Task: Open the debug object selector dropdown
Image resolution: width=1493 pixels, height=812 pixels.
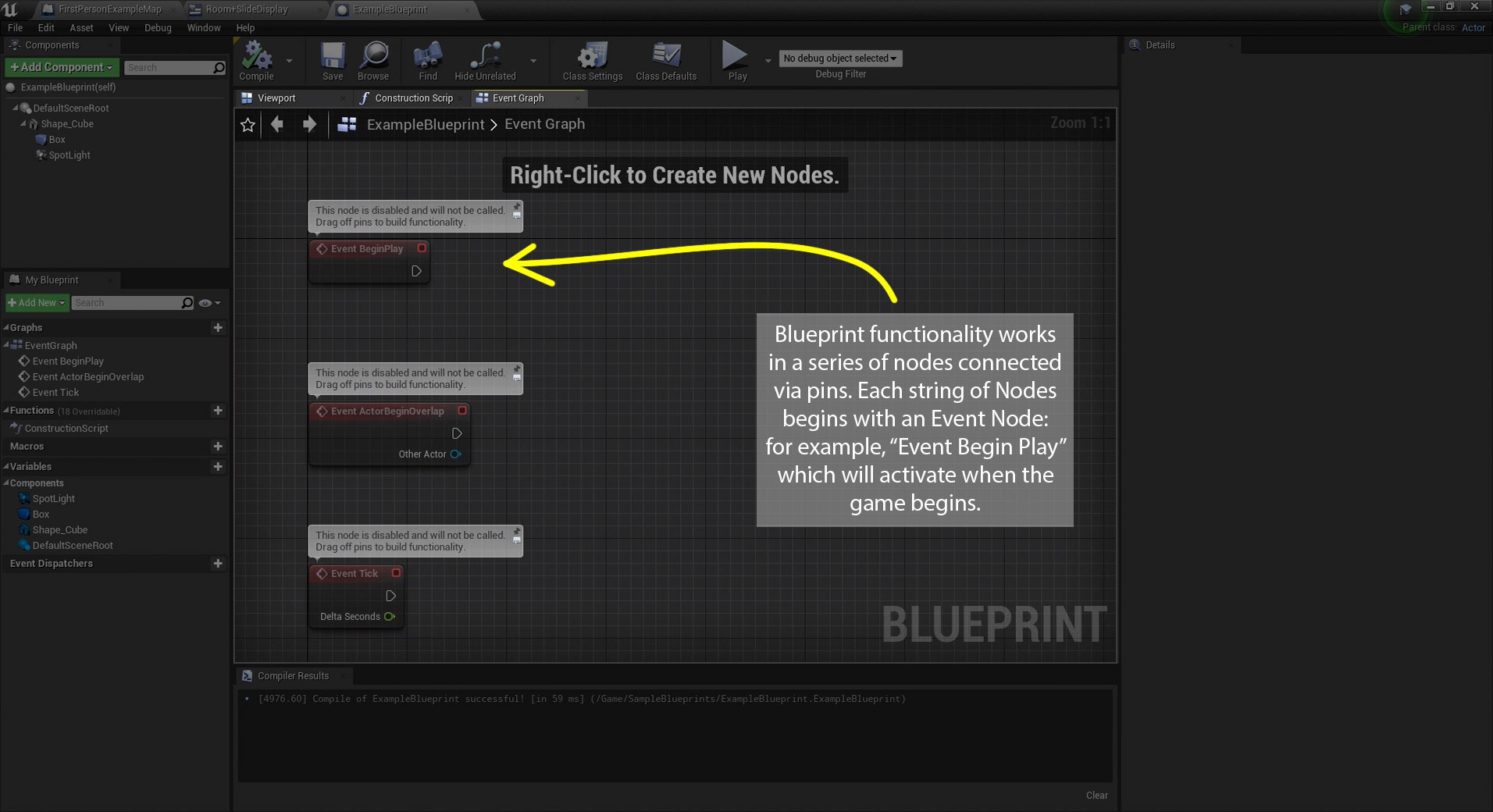Action: (840, 59)
